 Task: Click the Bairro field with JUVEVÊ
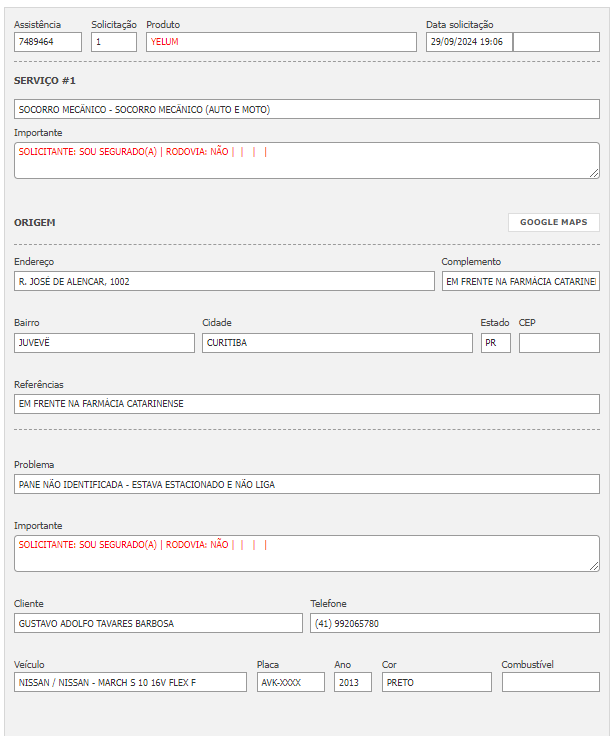pos(104,343)
